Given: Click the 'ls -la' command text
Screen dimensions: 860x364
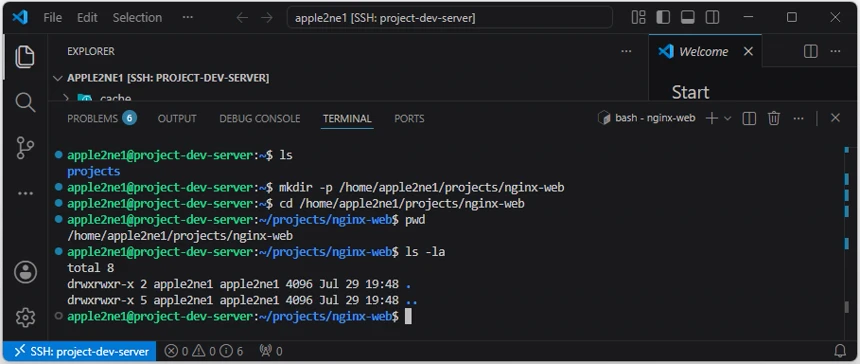Looking at the screenshot, I should (x=425, y=252).
